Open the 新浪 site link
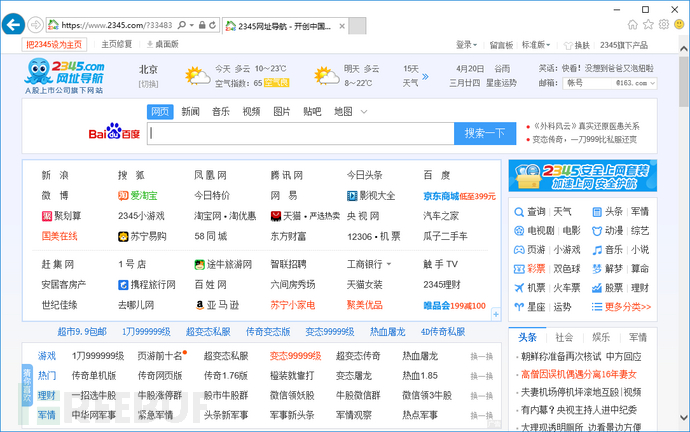The width and height of the screenshot is (690, 432). 55,175
